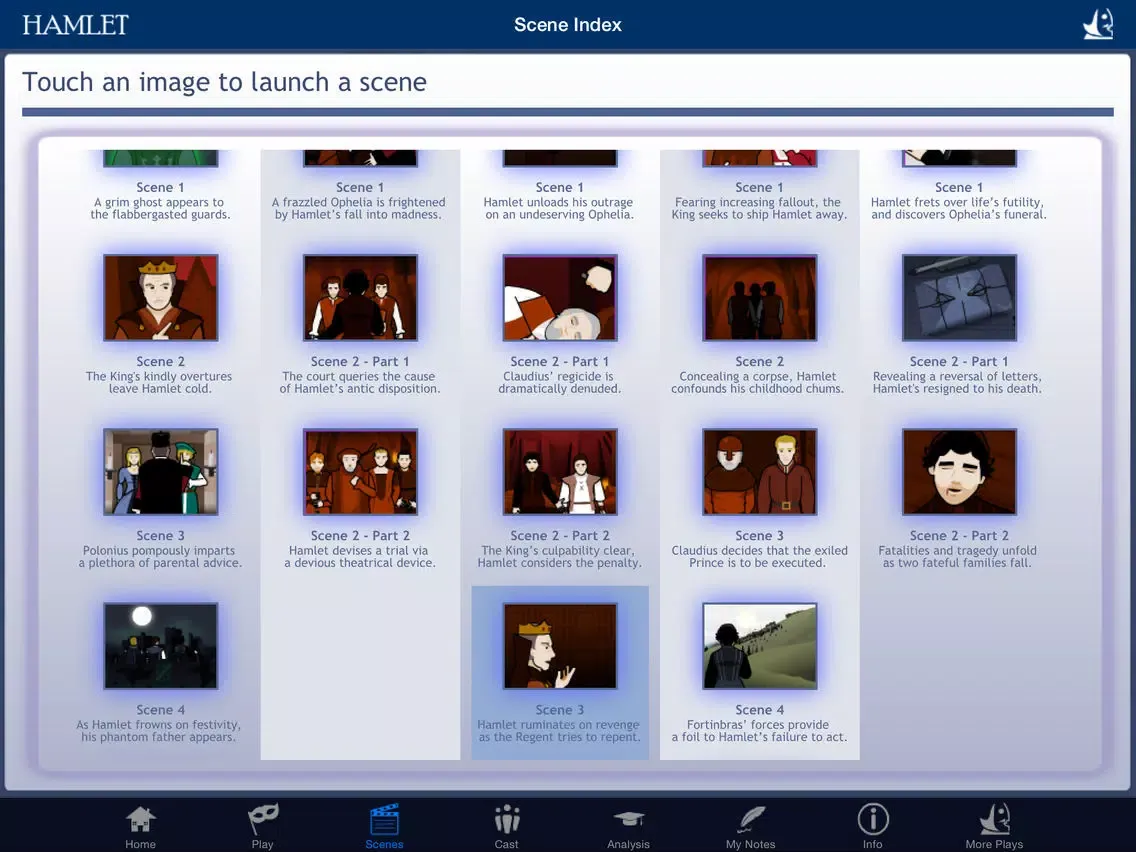Image resolution: width=1136 pixels, height=852 pixels.
Task: Launch King's culpability clear scene thumbnail
Action: tap(560, 472)
